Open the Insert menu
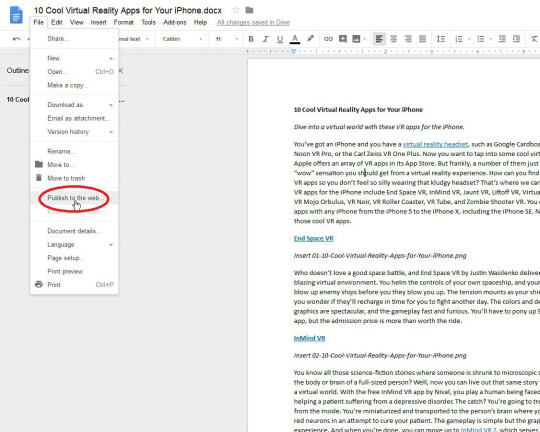 98,22
